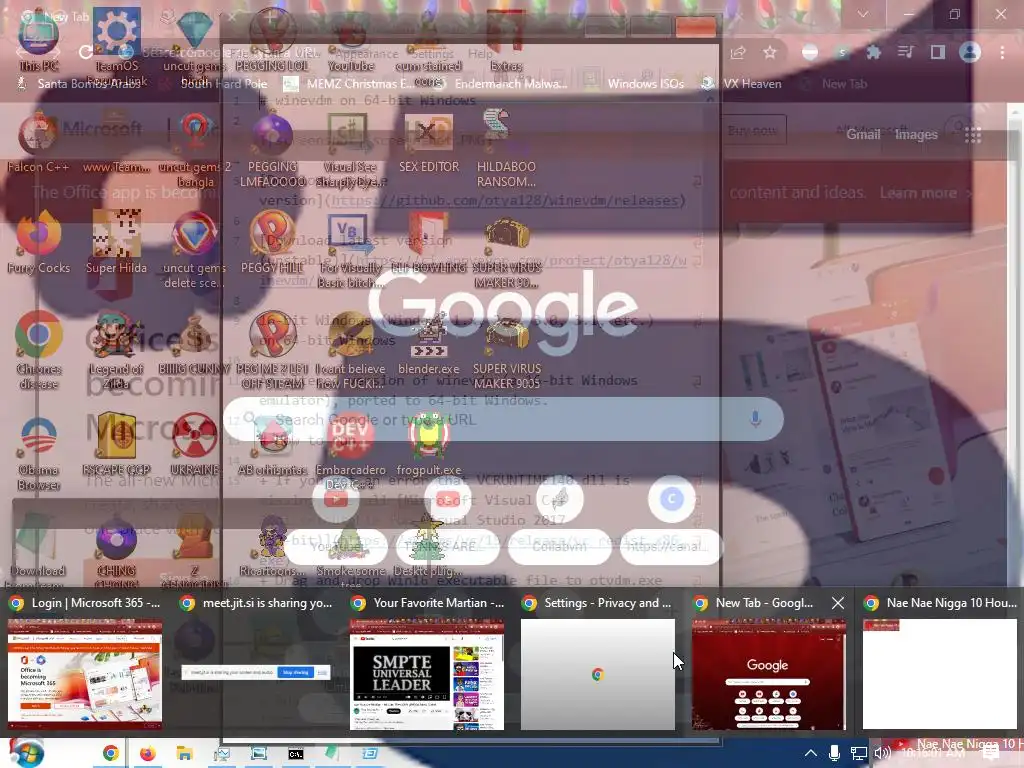Open the Google Images link
Viewport: 1024px width, 768px height.
(x=916, y=135)
